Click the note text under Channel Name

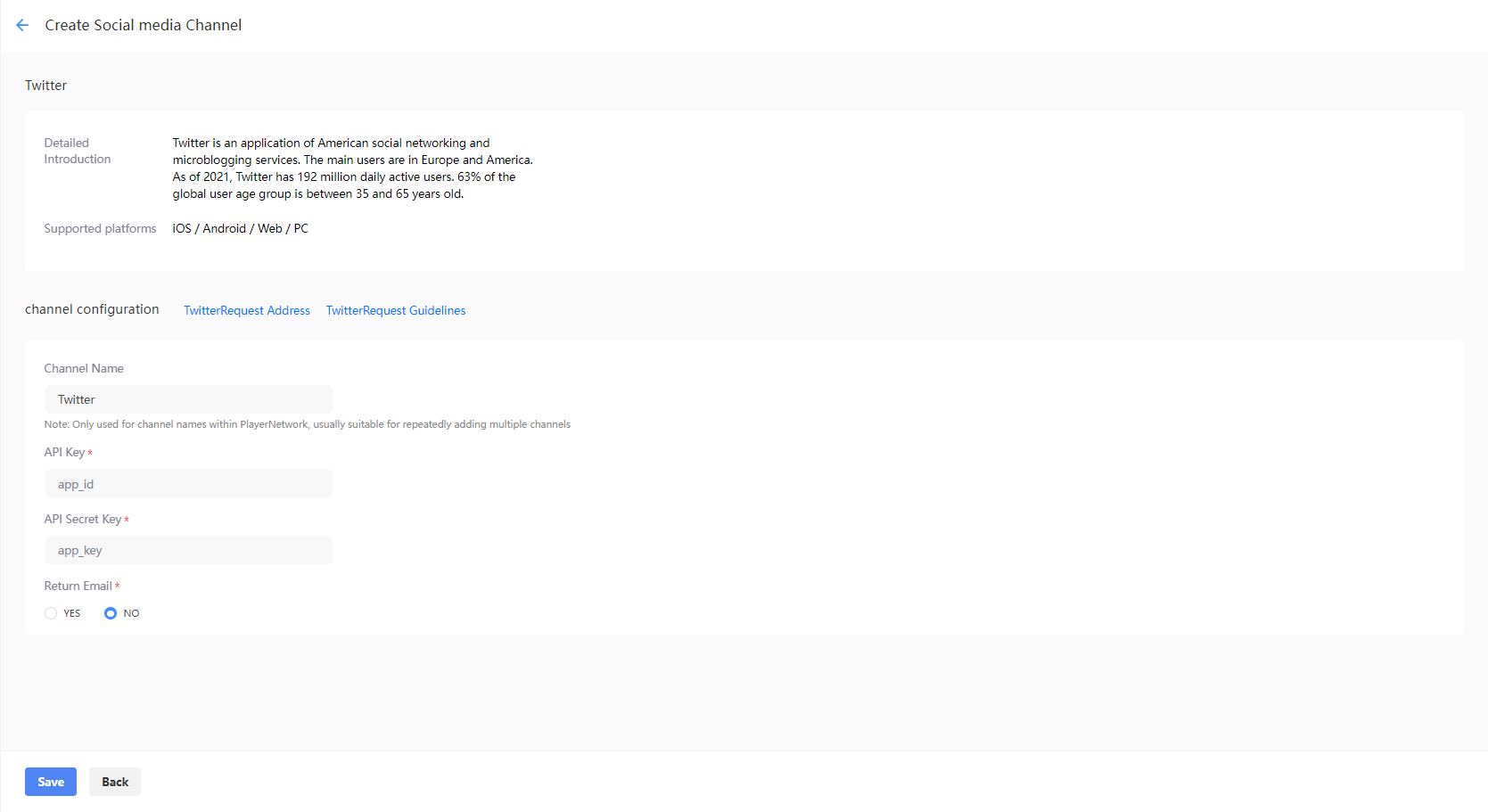tap(308, 424)
